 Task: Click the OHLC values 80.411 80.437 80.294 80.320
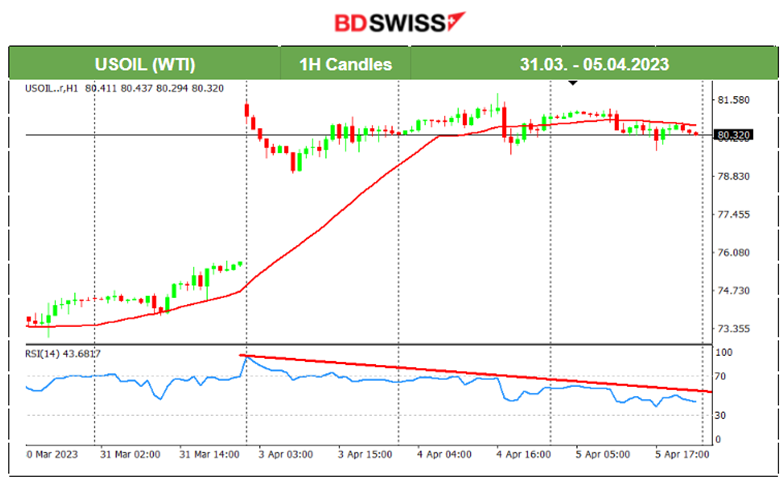pos(154,89)
